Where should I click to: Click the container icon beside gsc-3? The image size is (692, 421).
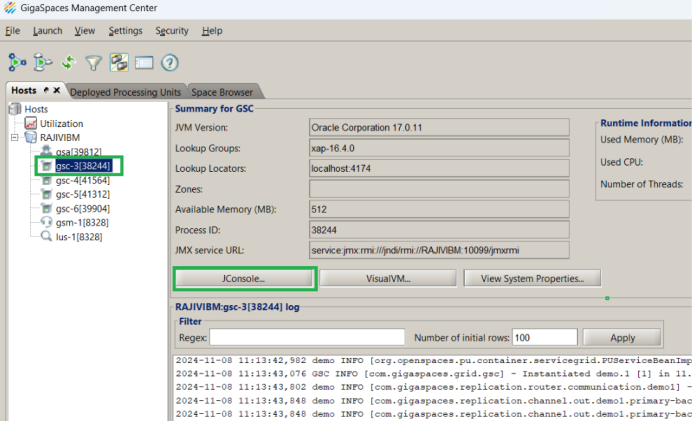click(x=46, y=166)
